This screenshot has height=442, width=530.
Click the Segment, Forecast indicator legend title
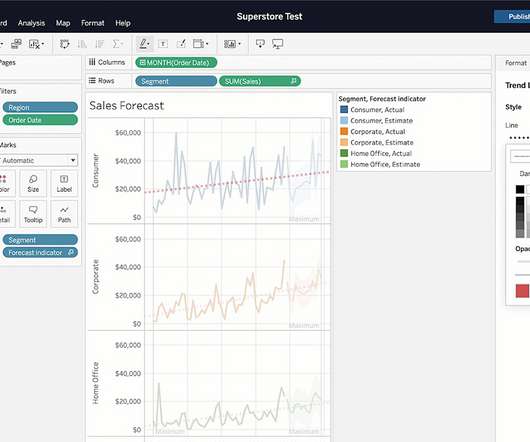pos(382,99)
